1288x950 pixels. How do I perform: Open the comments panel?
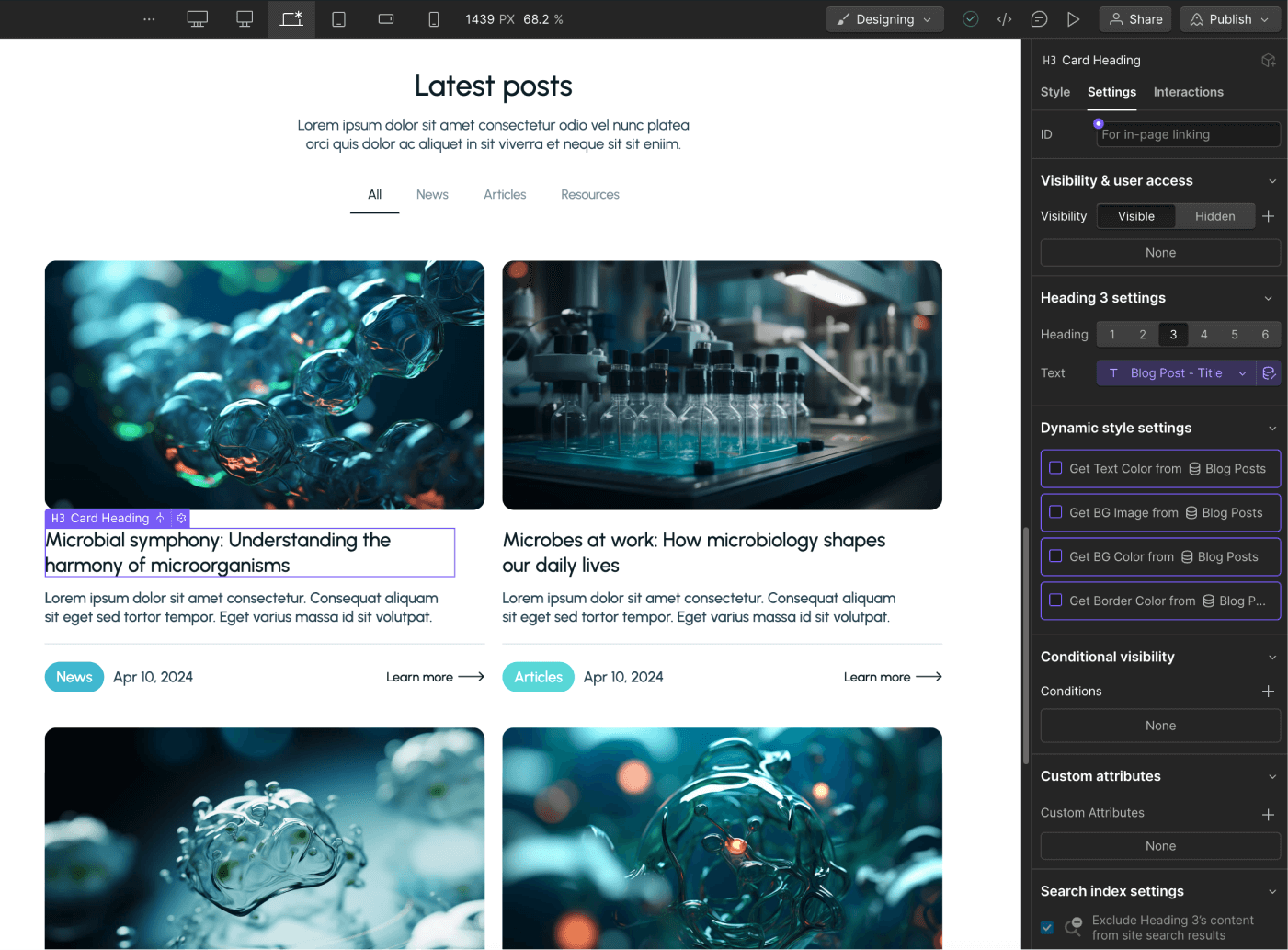[x=1039, y=18]
